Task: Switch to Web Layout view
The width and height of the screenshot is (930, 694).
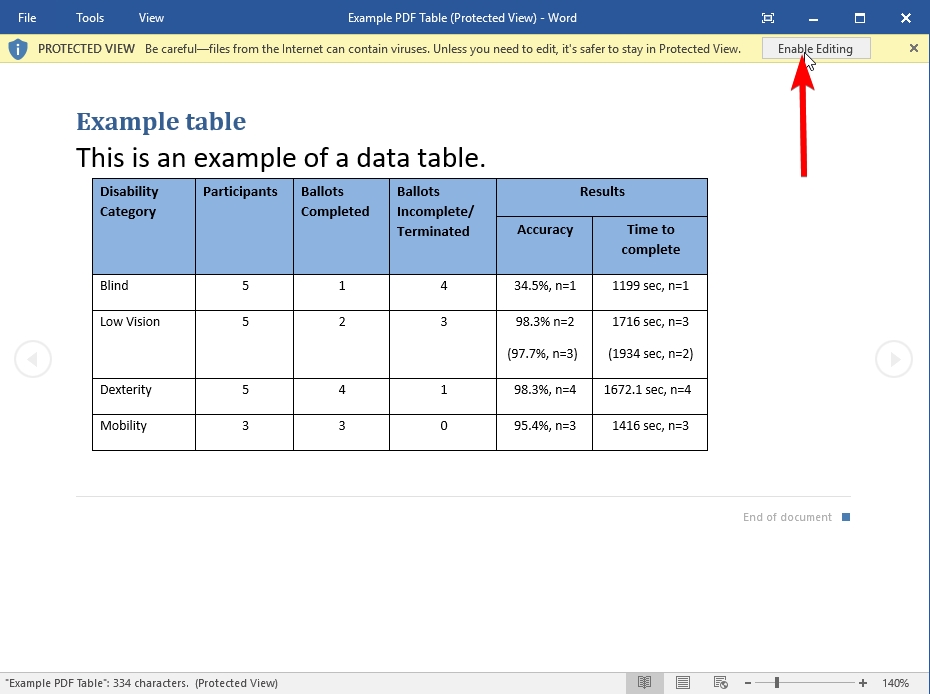Action: pyautogui.click(x=720, y=682)
